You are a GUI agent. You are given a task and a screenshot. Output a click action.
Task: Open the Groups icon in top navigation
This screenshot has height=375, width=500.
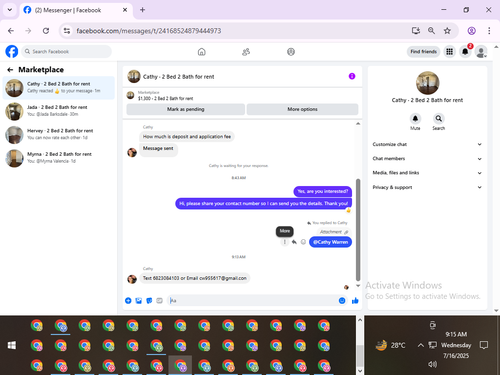point(291,52)
